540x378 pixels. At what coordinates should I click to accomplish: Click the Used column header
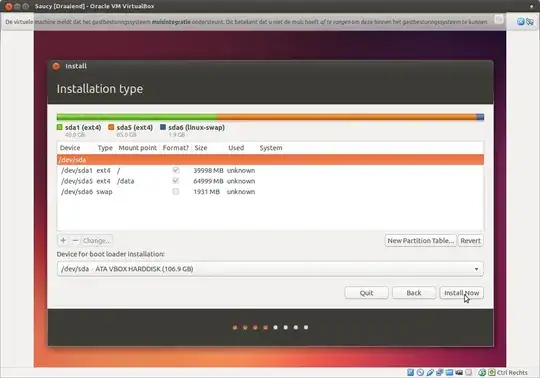[236, 148]
